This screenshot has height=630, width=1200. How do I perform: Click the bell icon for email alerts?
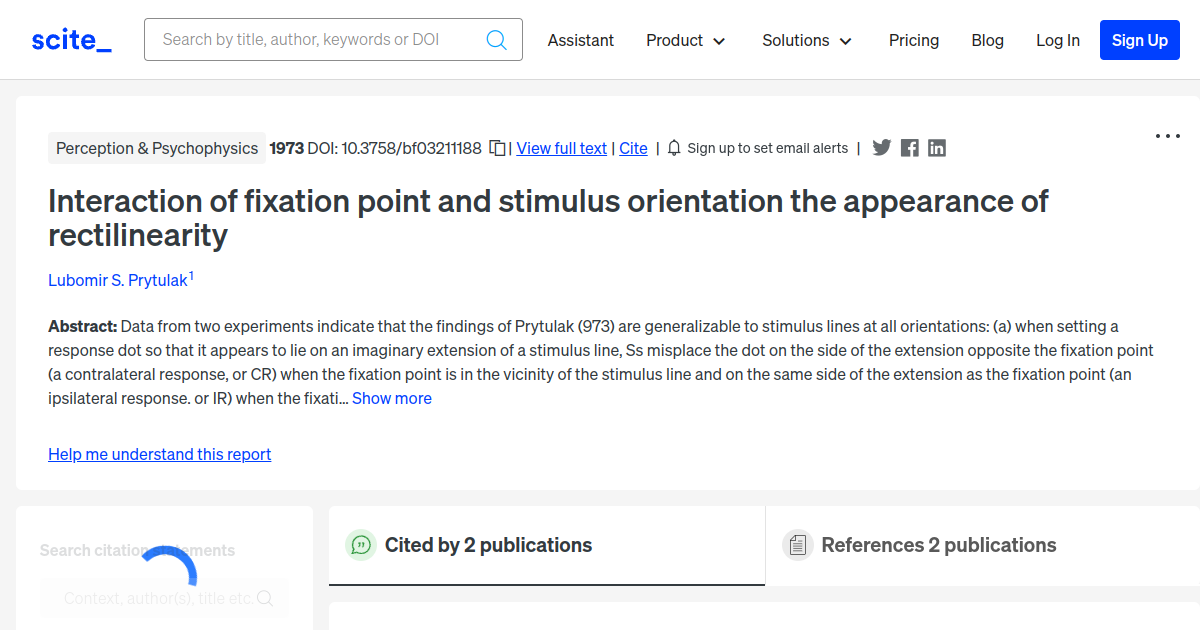[673, 147]
